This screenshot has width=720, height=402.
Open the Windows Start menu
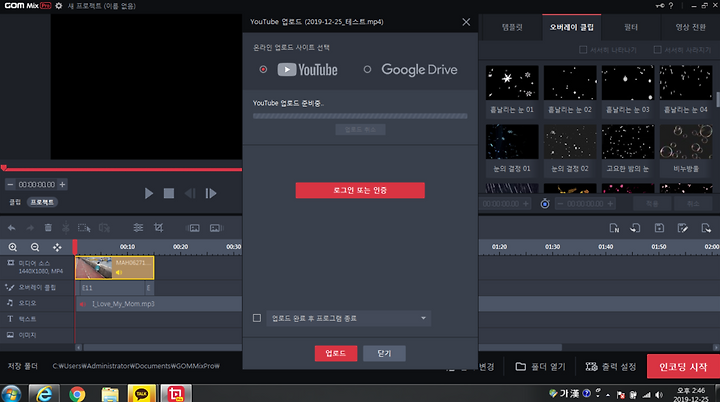[x=11, y=394]
